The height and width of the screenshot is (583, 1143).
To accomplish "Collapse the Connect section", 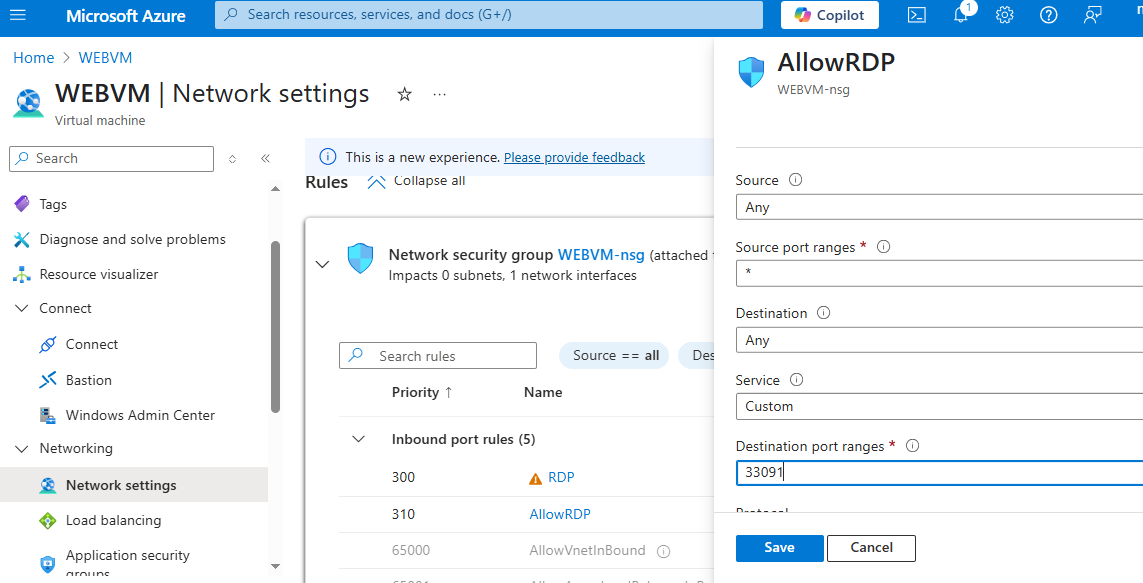I will pyautogui.click(x=22, y=309).
